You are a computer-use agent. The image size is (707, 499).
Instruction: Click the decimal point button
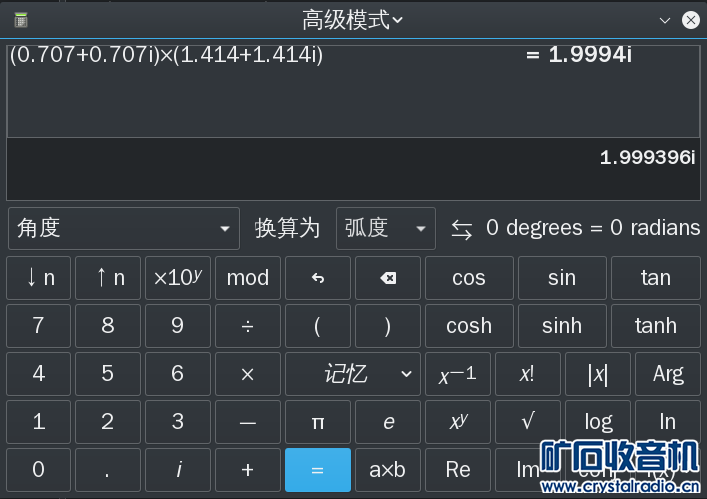[x=108, y=470]
